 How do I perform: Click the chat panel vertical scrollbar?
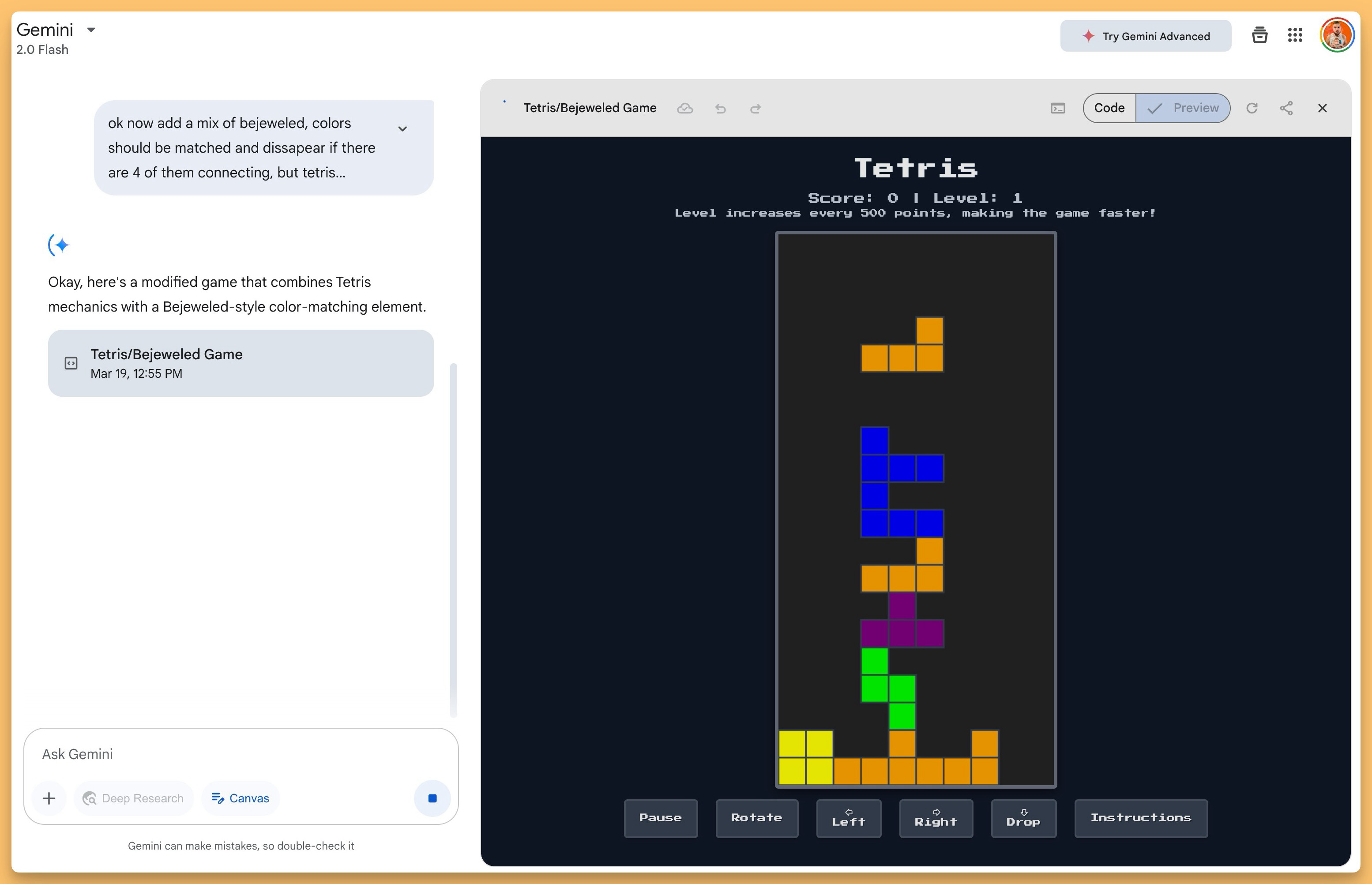pyautogui.click(x=453, y=540)
